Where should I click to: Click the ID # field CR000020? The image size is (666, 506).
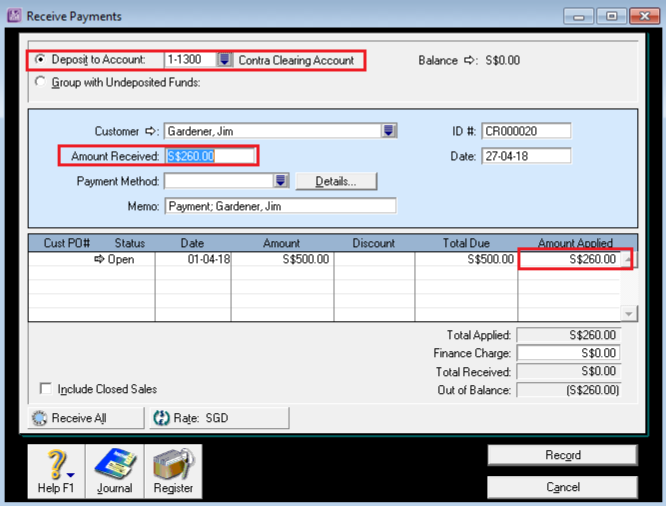(x=526, y=131)
